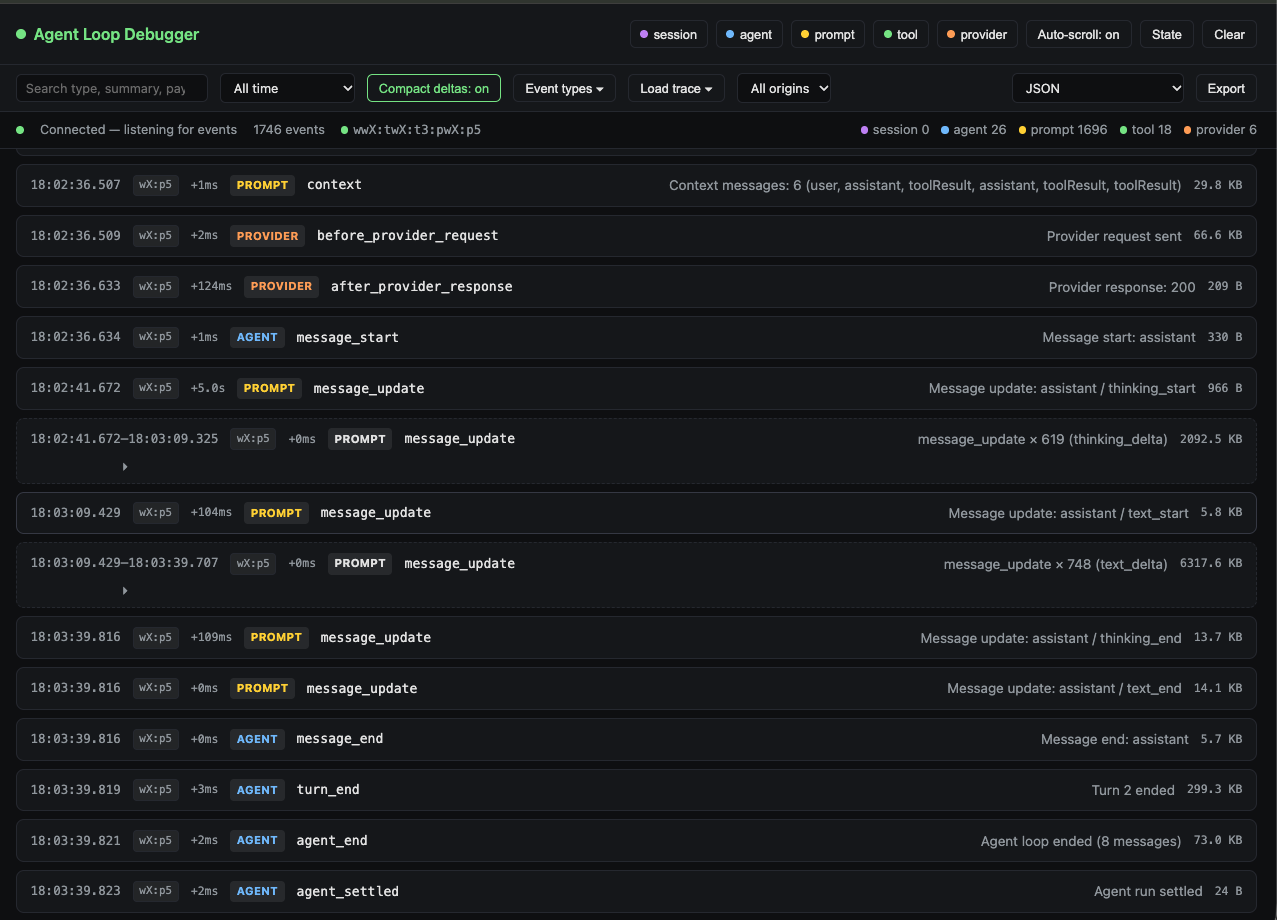This screenshot has height=920, width=1277.
Task: Open the Load trace menu
Action: click(x=676, y=88)
